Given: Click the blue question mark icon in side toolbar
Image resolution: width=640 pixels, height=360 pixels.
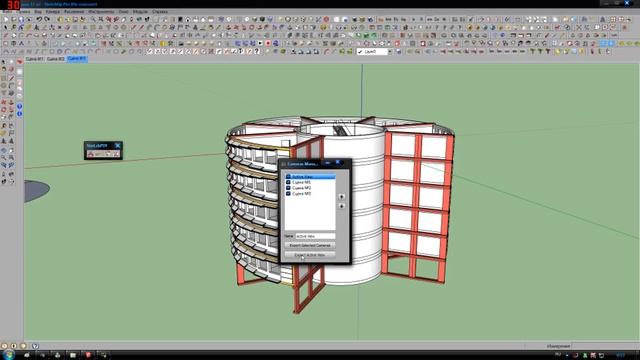Looking at the screenshot, I should pyautogui.click(x=20, y=106).
